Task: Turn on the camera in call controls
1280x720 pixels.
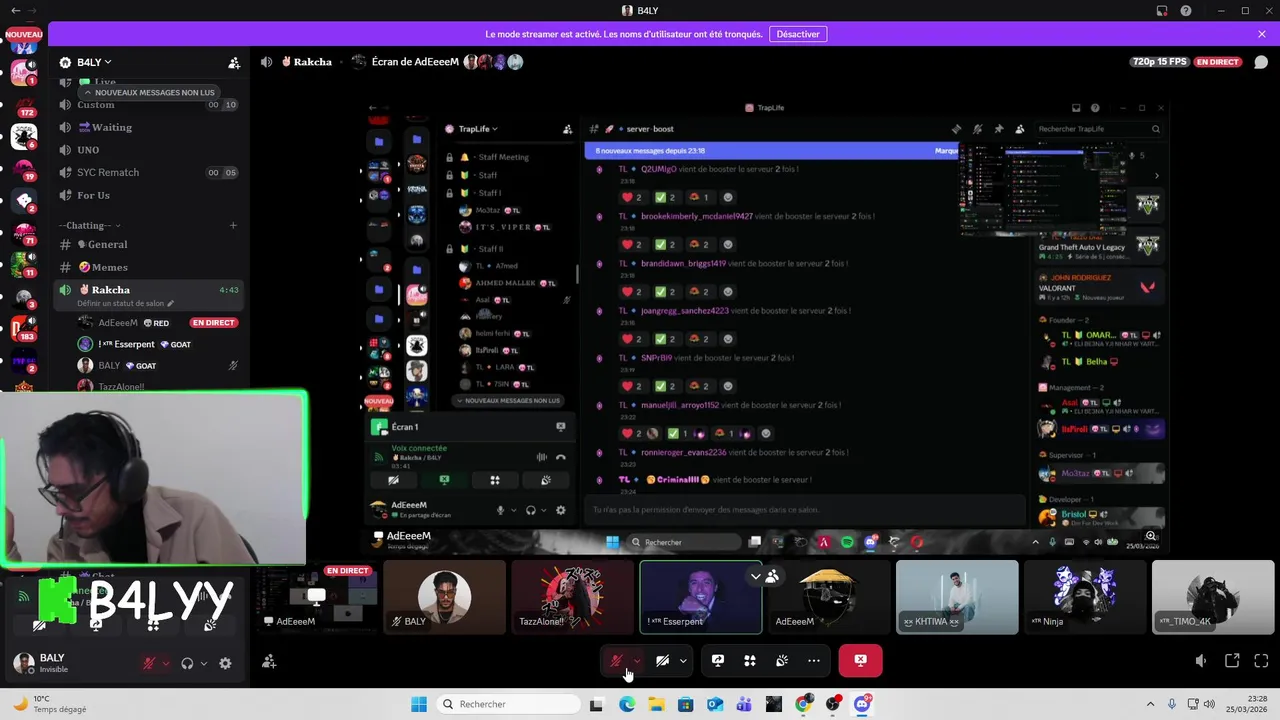Action: pos(662,661)
